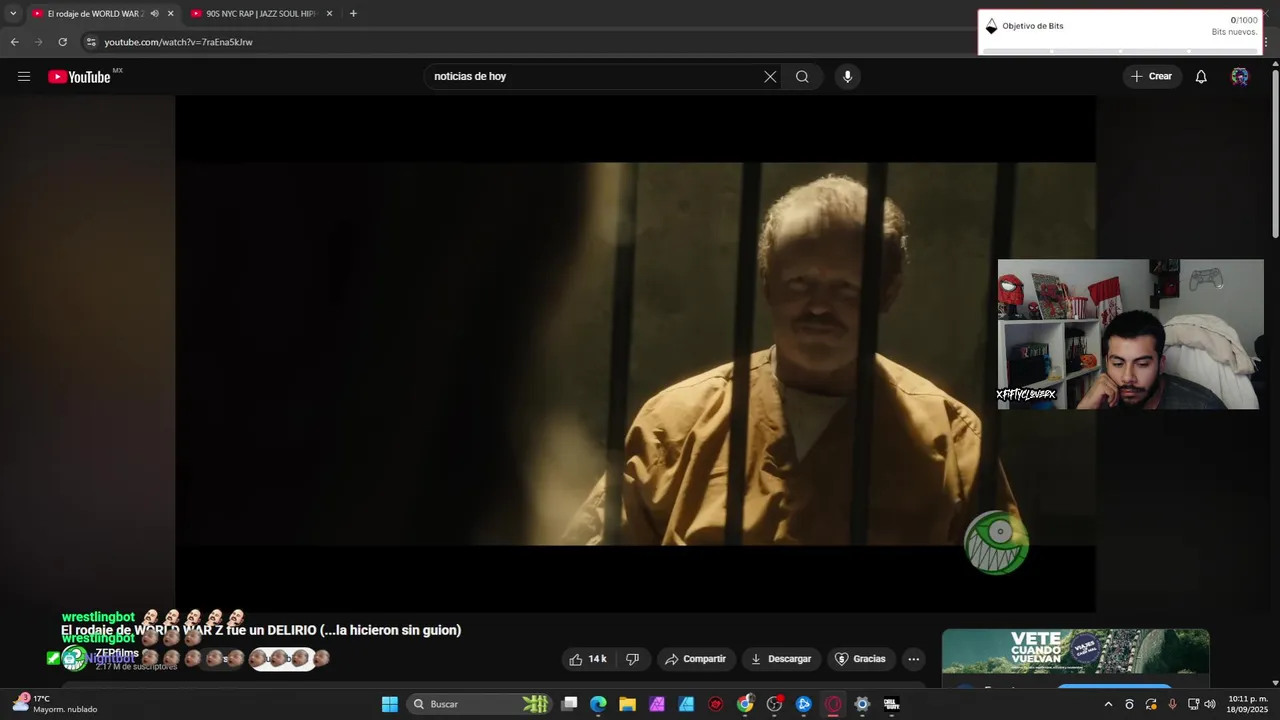Click the Crear button
The width and height of the screenshot is (1280, 720).
tap(1151, 77)
